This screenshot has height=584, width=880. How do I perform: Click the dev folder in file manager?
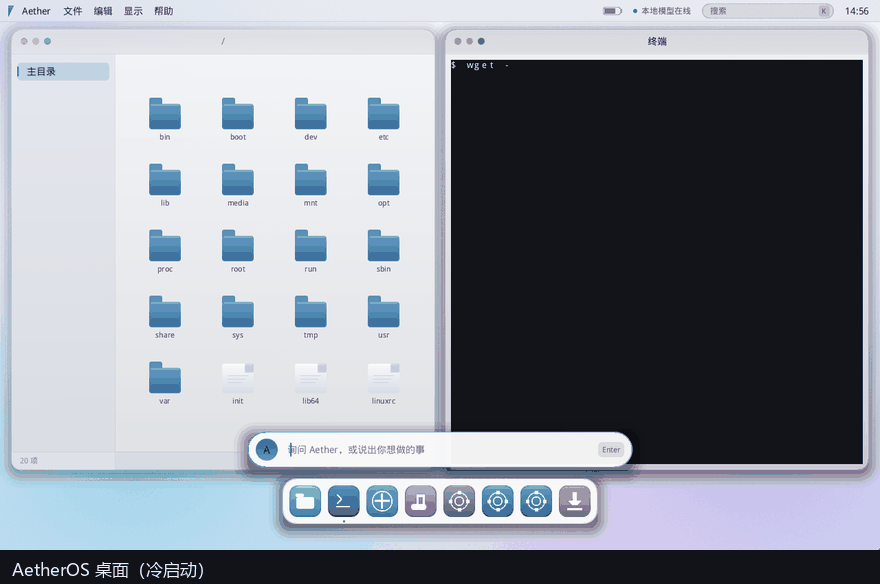[x=310, y=114]
